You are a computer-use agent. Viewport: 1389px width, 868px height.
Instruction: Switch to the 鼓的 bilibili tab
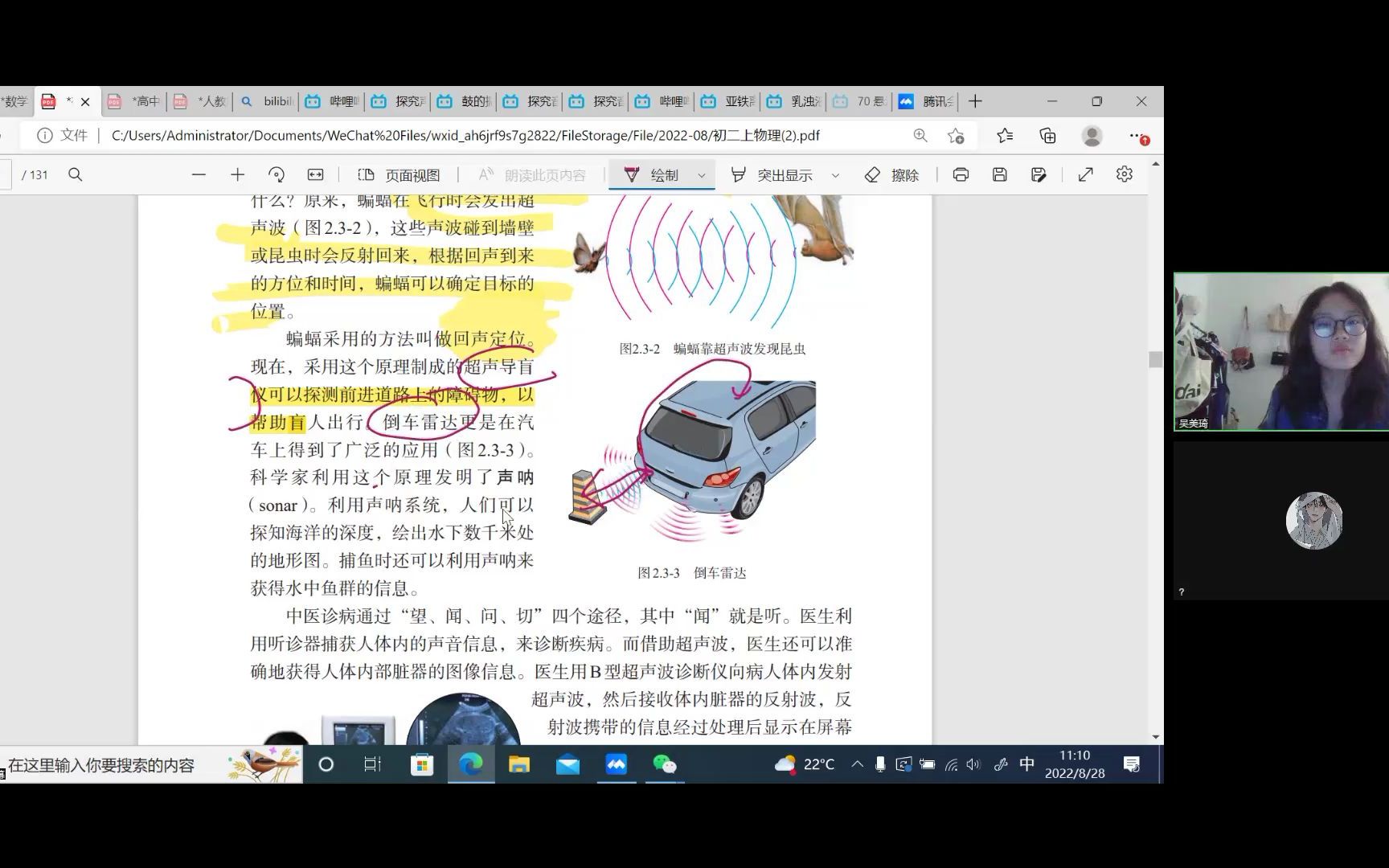coord(464,101)
